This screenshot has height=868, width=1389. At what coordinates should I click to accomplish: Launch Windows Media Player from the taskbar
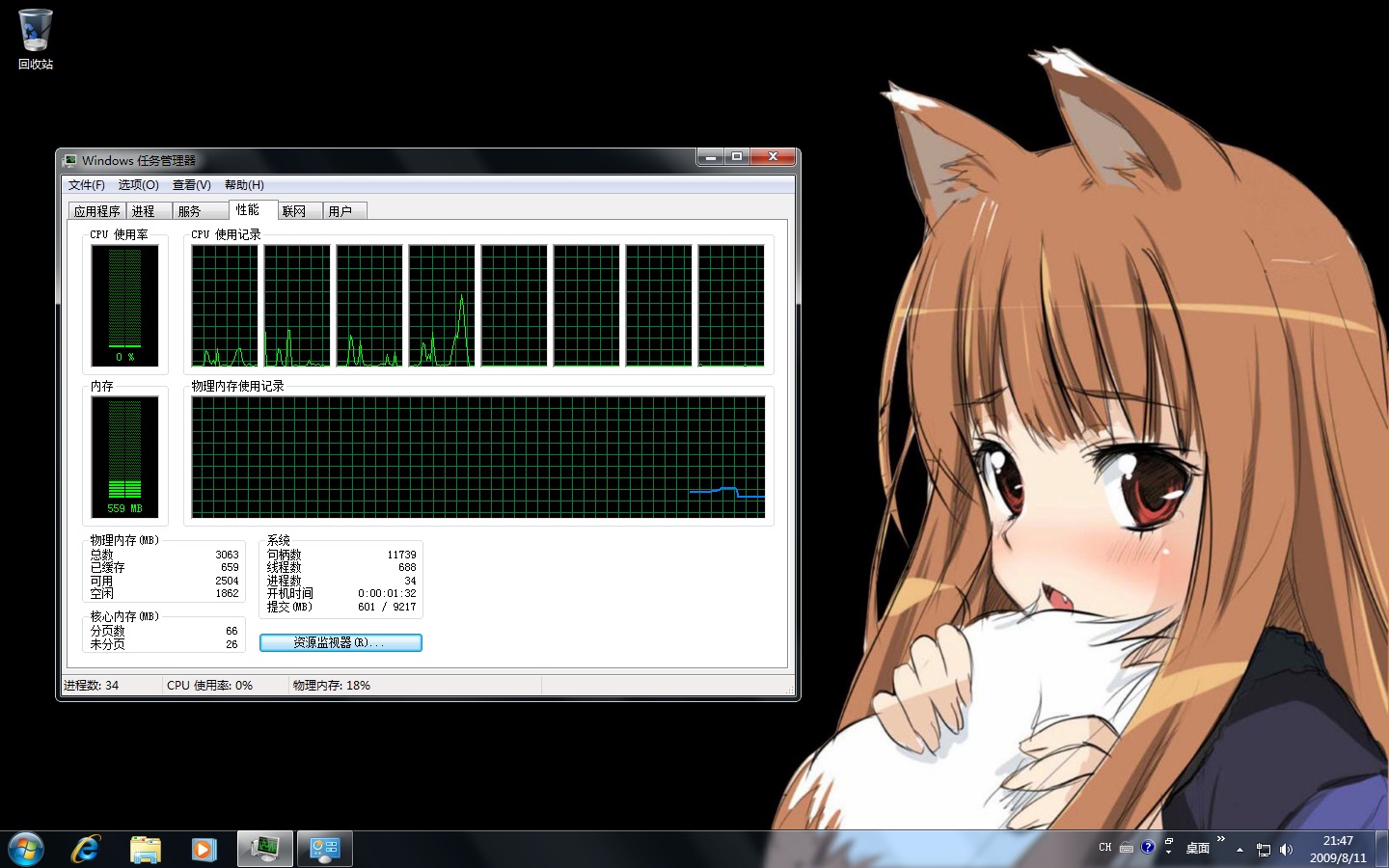204,850
